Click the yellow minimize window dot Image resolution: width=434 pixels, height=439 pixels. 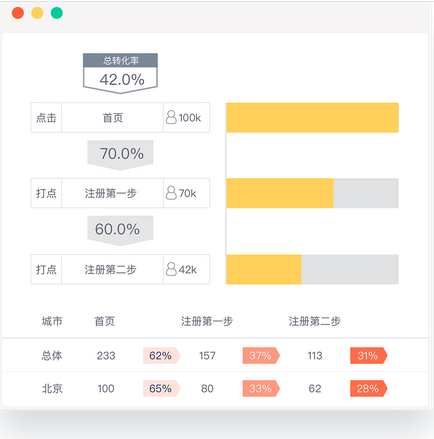point(37,13)
